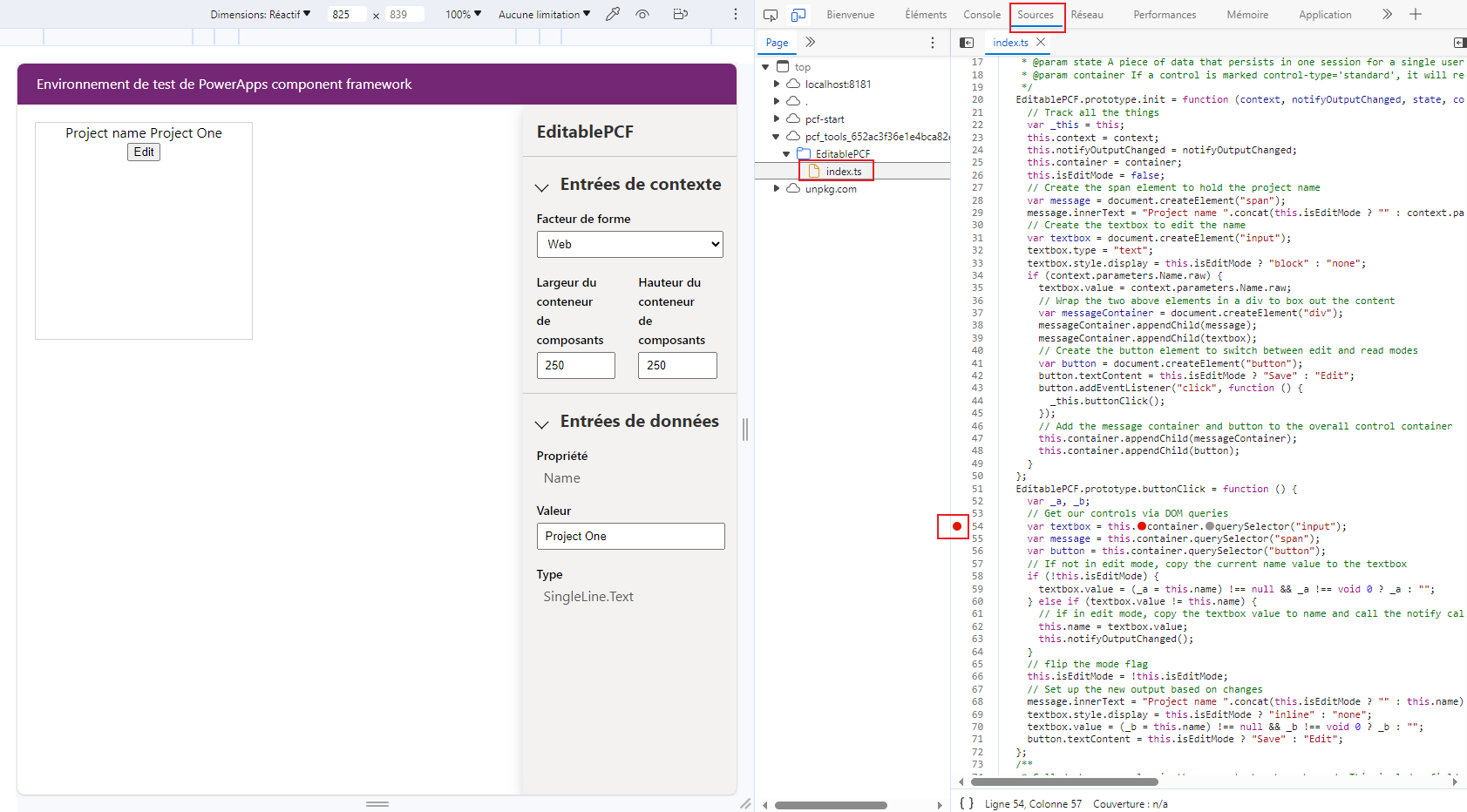Close the index.ts file tab
The image size is (1467, 812).
pyautogui.click(x=1041, y=42)
